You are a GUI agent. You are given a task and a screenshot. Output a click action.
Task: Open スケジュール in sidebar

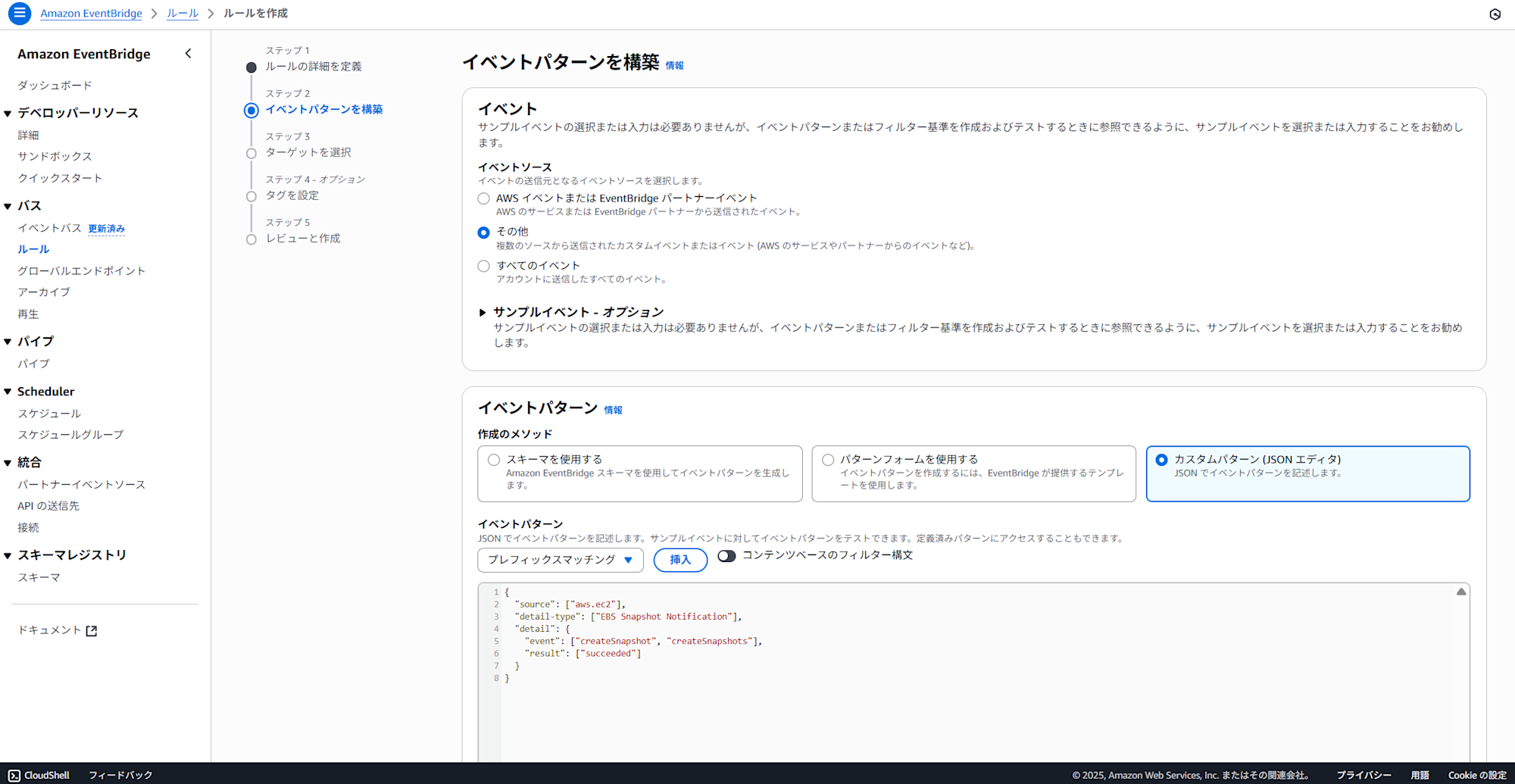point(49,414)
